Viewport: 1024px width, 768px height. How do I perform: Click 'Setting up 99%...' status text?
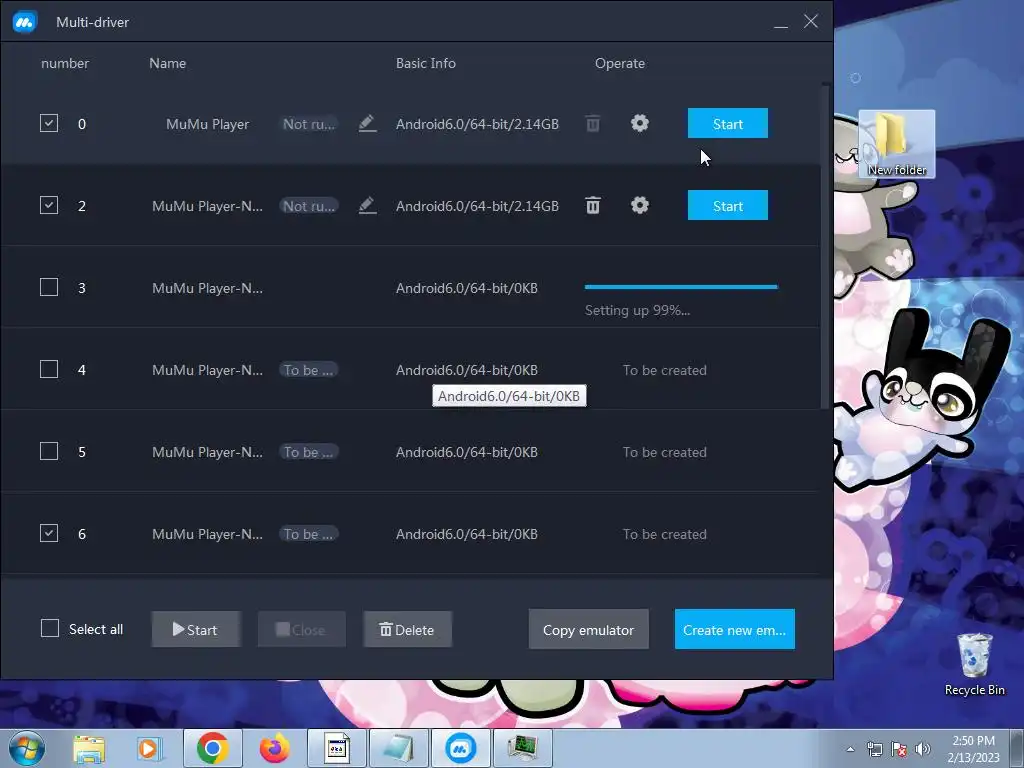(637, 310)
